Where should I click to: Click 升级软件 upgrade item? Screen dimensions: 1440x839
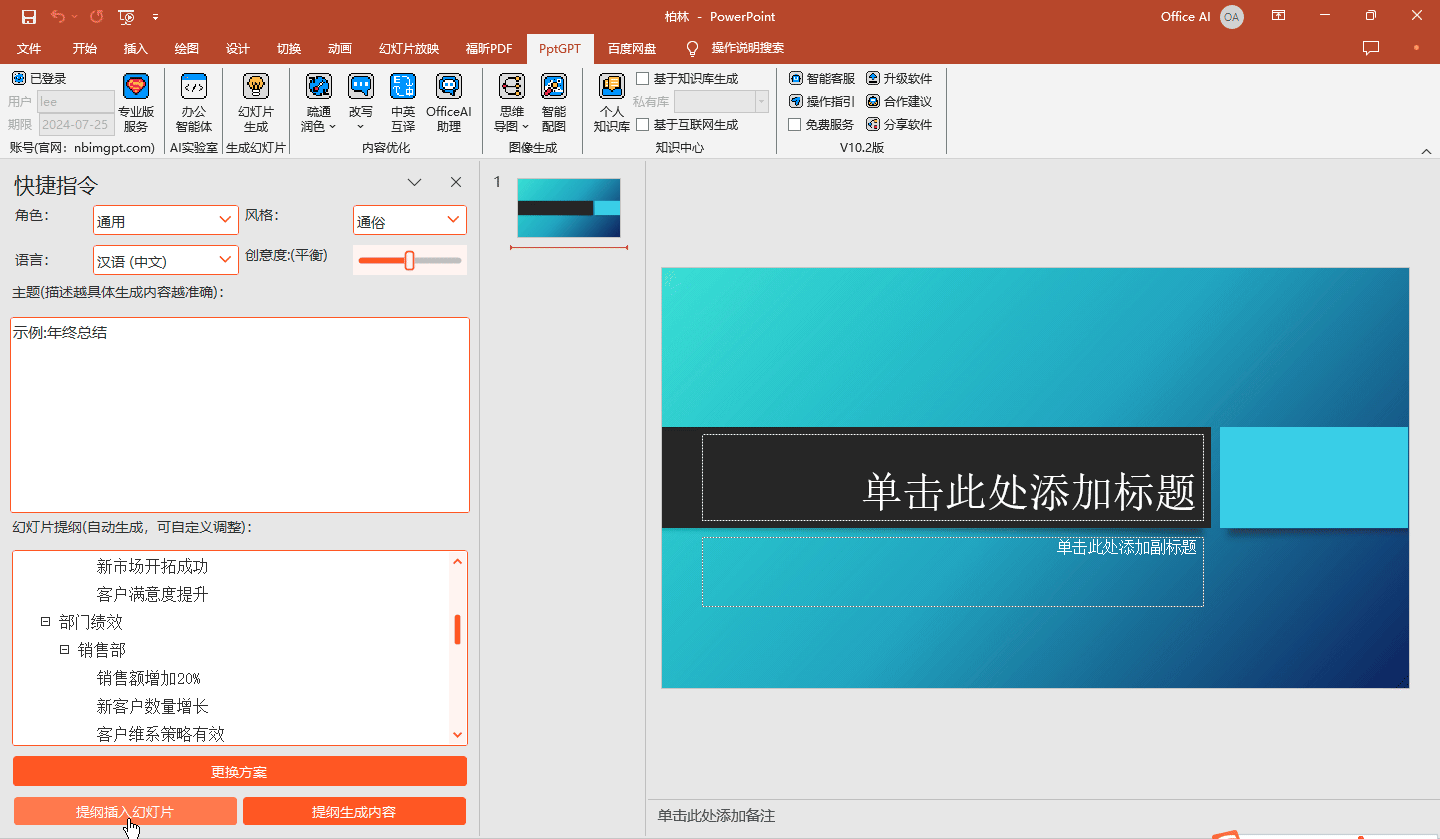click(x=899, y=78)
